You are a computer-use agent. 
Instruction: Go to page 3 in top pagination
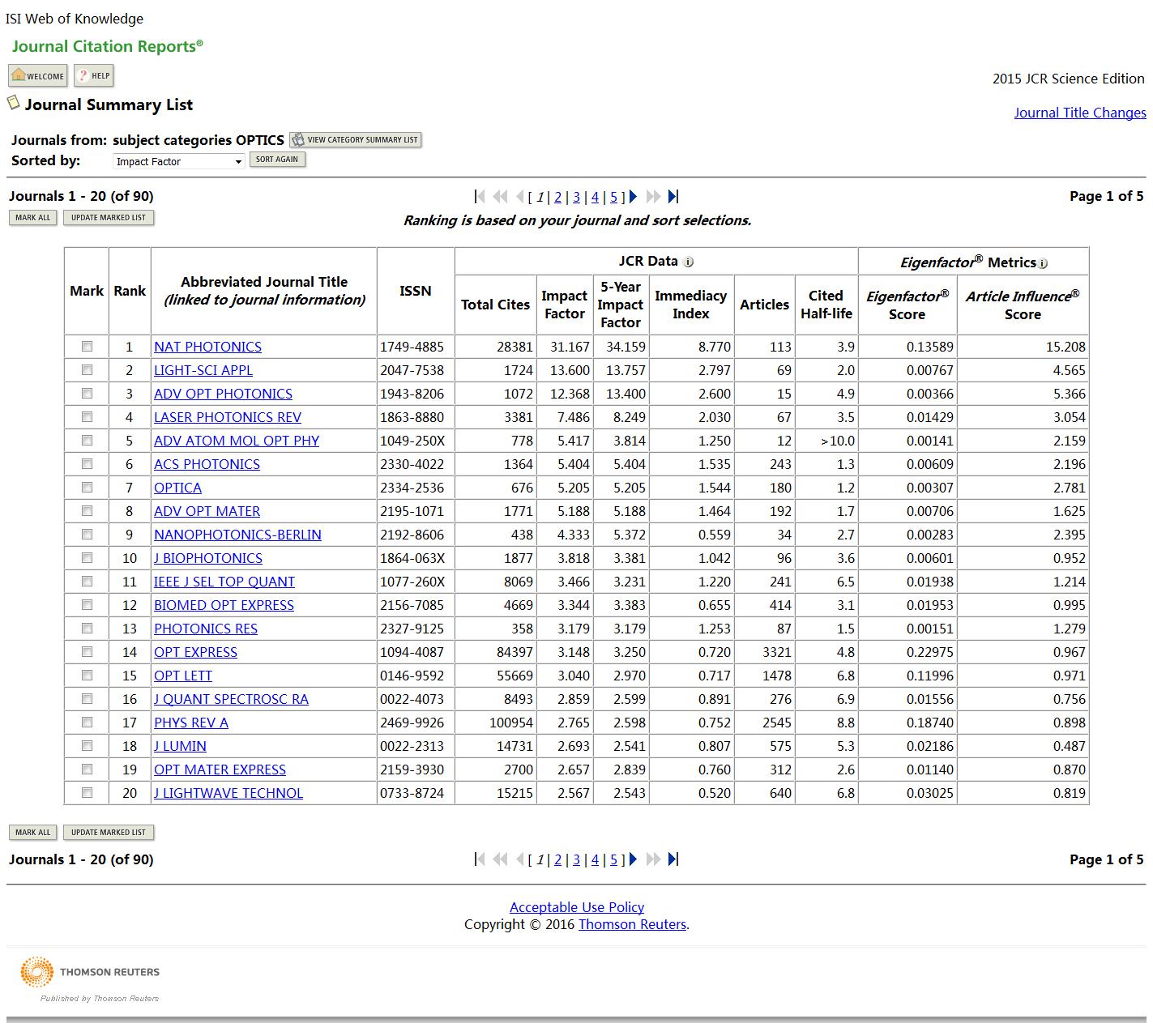576,197
